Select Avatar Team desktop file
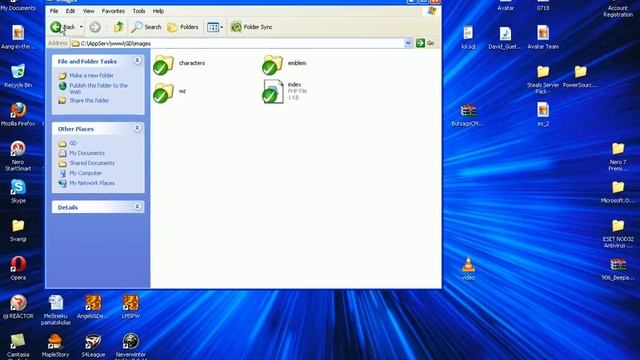The width and height of the screenshot is (640, 360). 543,38
